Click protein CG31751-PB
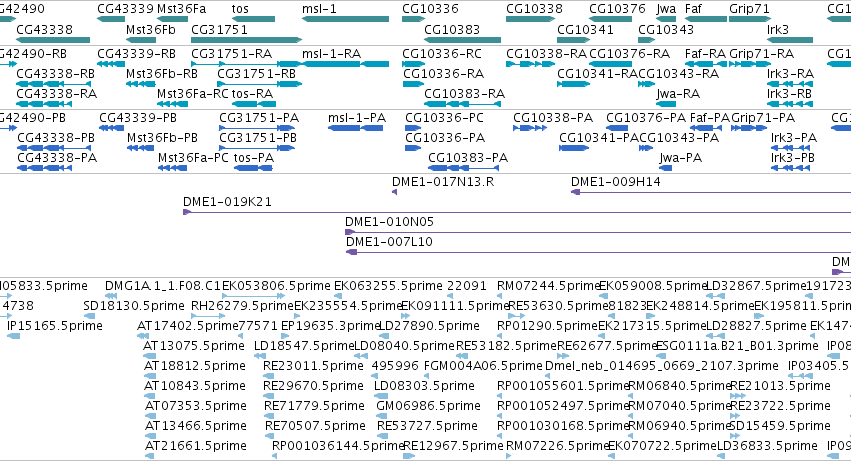 (x=257, y=148)
